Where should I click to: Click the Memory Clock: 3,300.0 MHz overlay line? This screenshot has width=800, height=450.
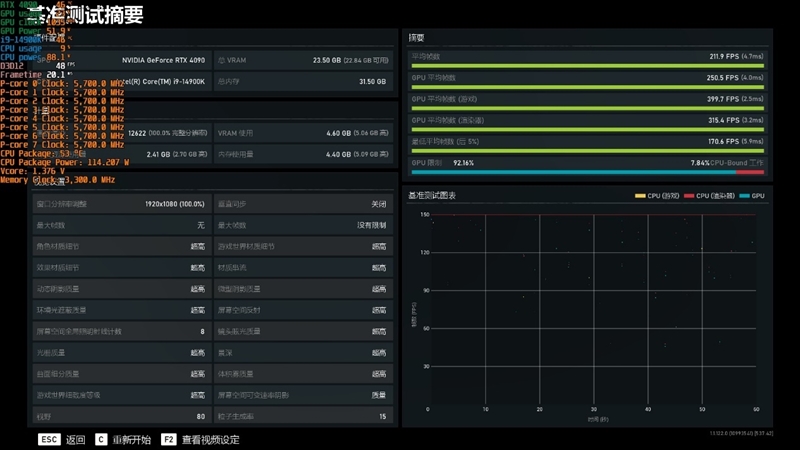click(x=58, y=180)
